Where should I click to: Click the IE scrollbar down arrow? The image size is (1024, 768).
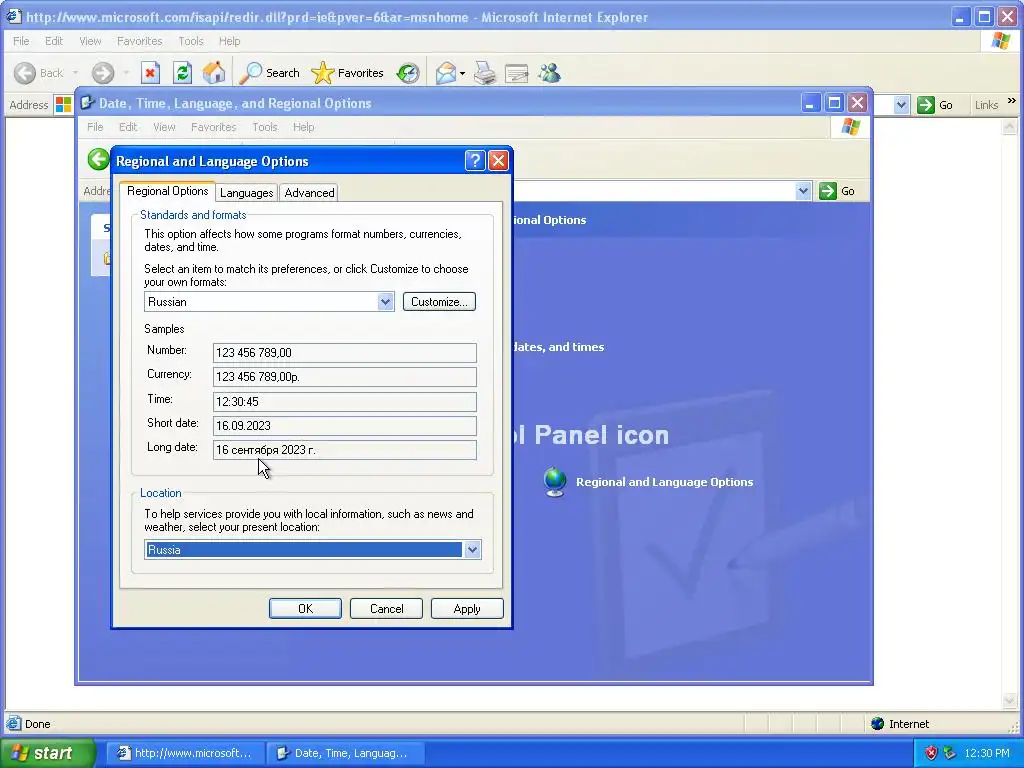pyautogui.click(x=1010, y=701)
